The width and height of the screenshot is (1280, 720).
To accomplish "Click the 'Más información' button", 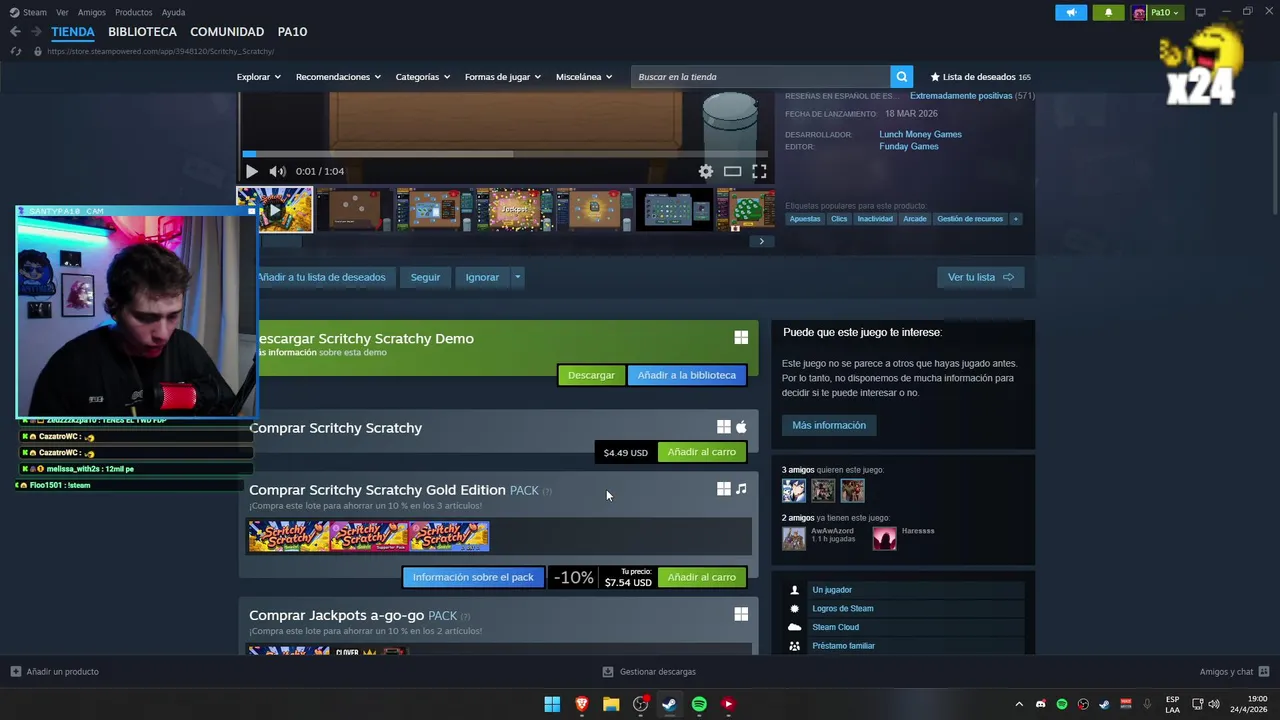I will click(x=829, y=425).
